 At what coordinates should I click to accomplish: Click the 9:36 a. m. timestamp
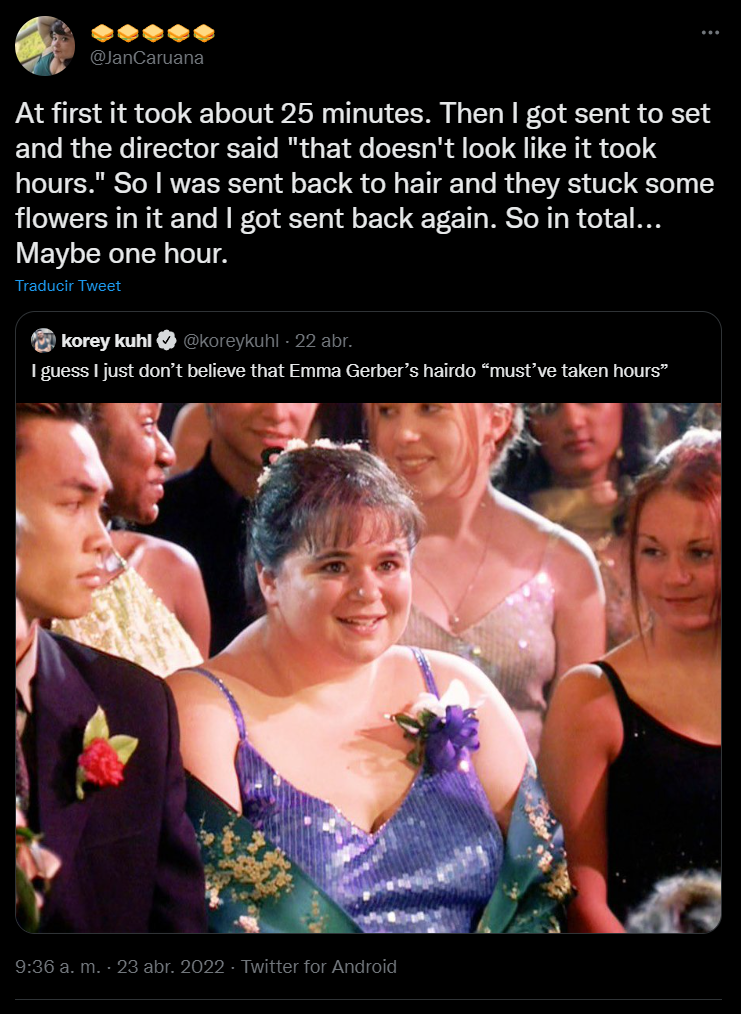coord(58,966)
